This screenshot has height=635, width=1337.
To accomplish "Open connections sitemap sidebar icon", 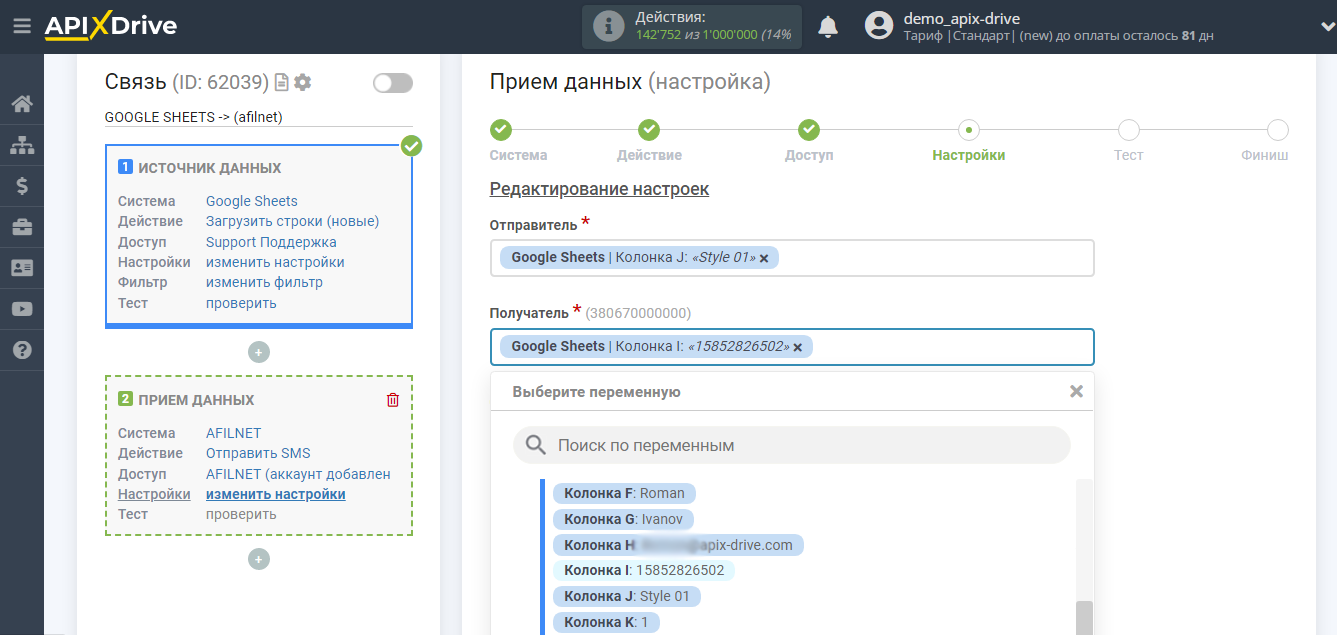I will tap(22, 145).
